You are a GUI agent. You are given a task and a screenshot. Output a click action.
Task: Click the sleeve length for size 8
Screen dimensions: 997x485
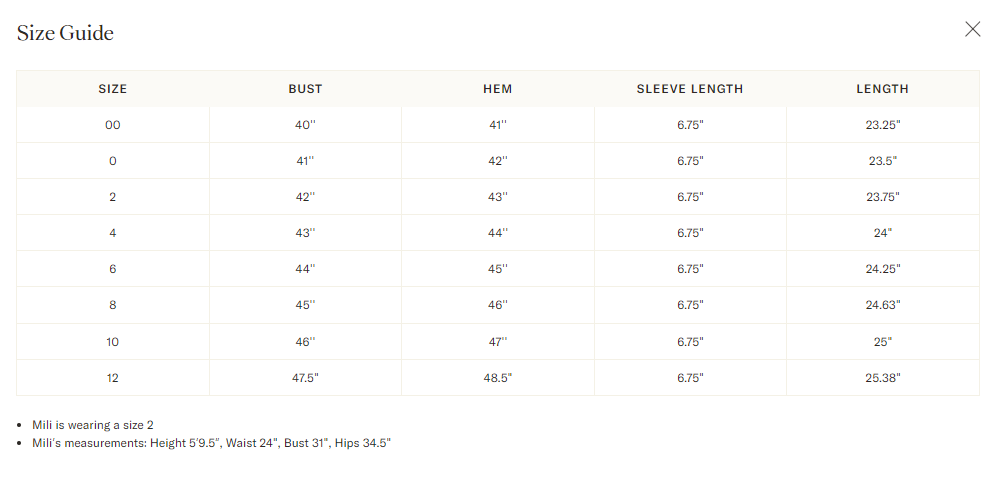click(x=690, y=305)
